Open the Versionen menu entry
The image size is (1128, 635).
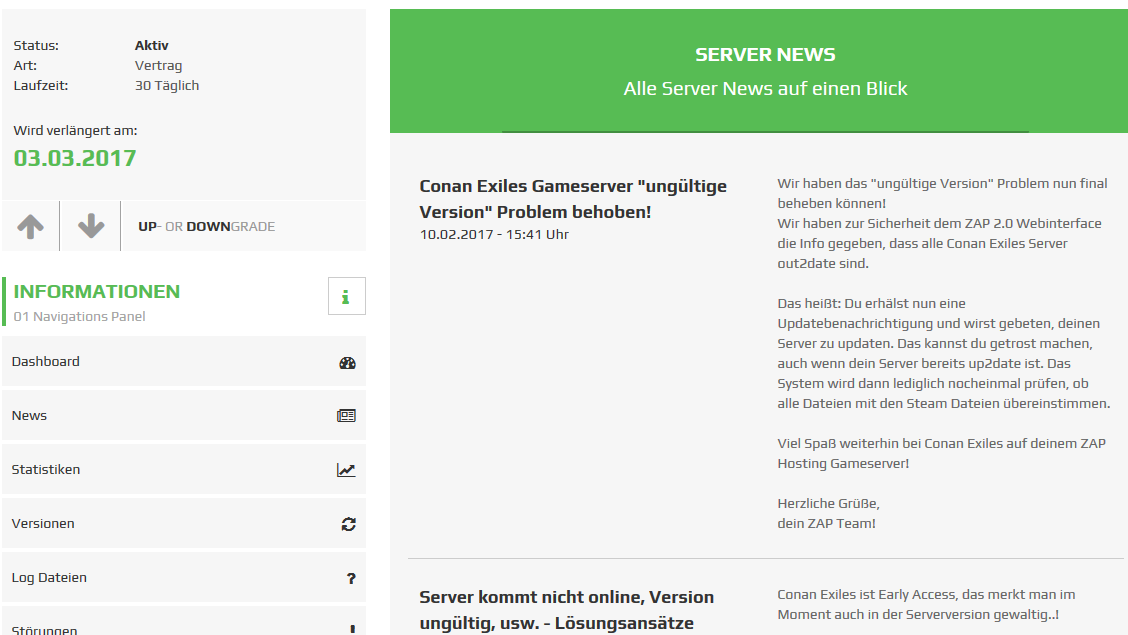[43, 524]
